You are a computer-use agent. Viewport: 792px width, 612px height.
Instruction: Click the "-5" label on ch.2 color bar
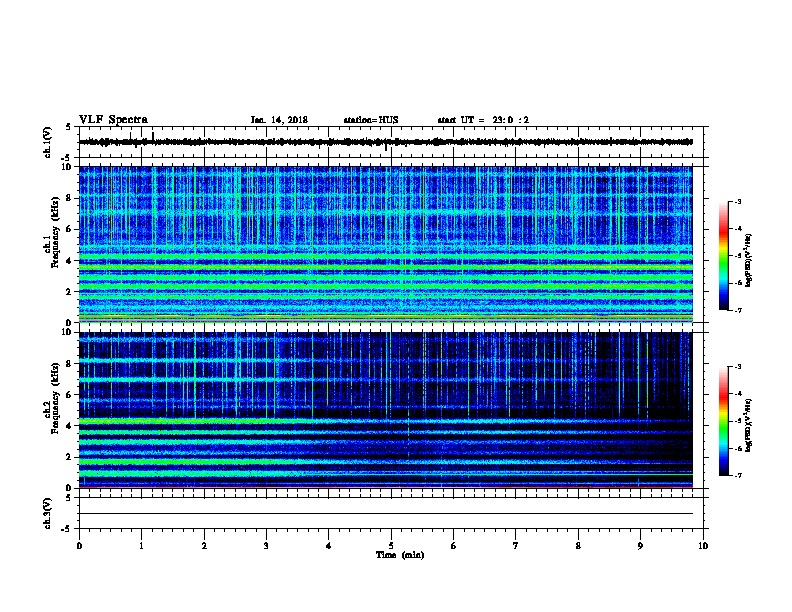coord(737,421)
